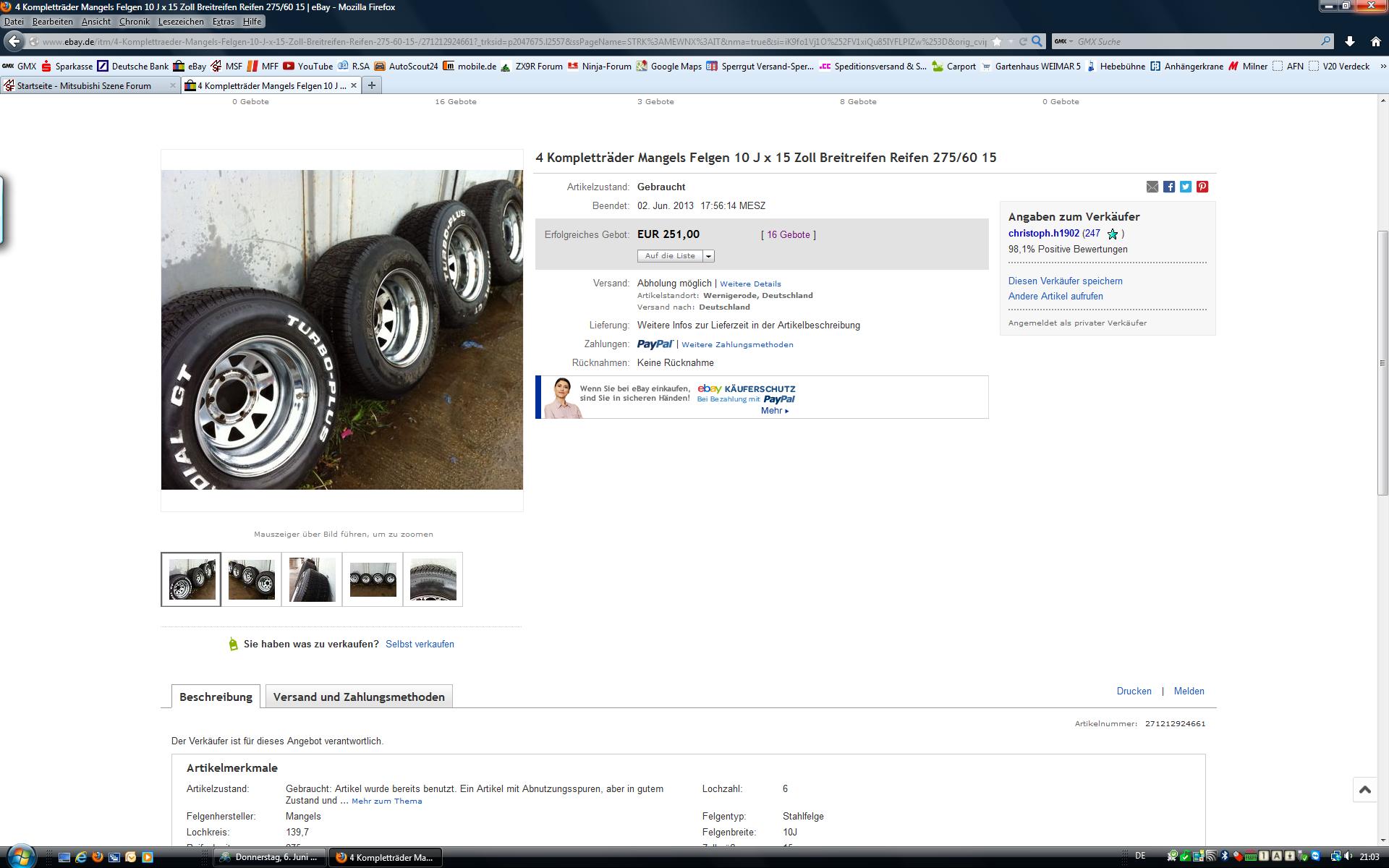The height and width of the screenshot is (868, 1389).
Task: Share listing on Twitter icon
Action: coord(1186,187)
